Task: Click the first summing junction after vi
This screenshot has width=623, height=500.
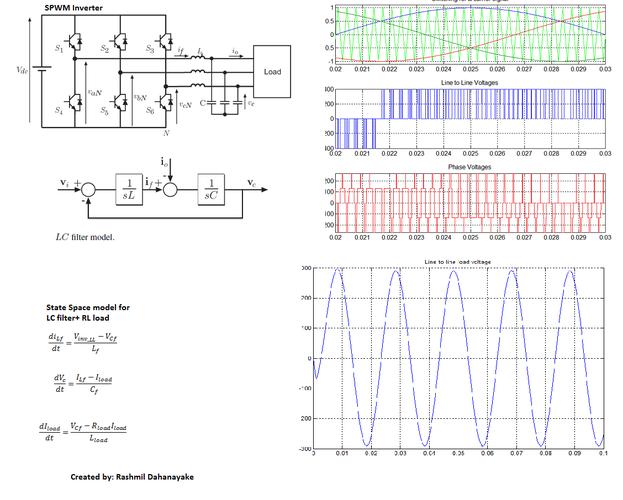Action: point(88,190)
